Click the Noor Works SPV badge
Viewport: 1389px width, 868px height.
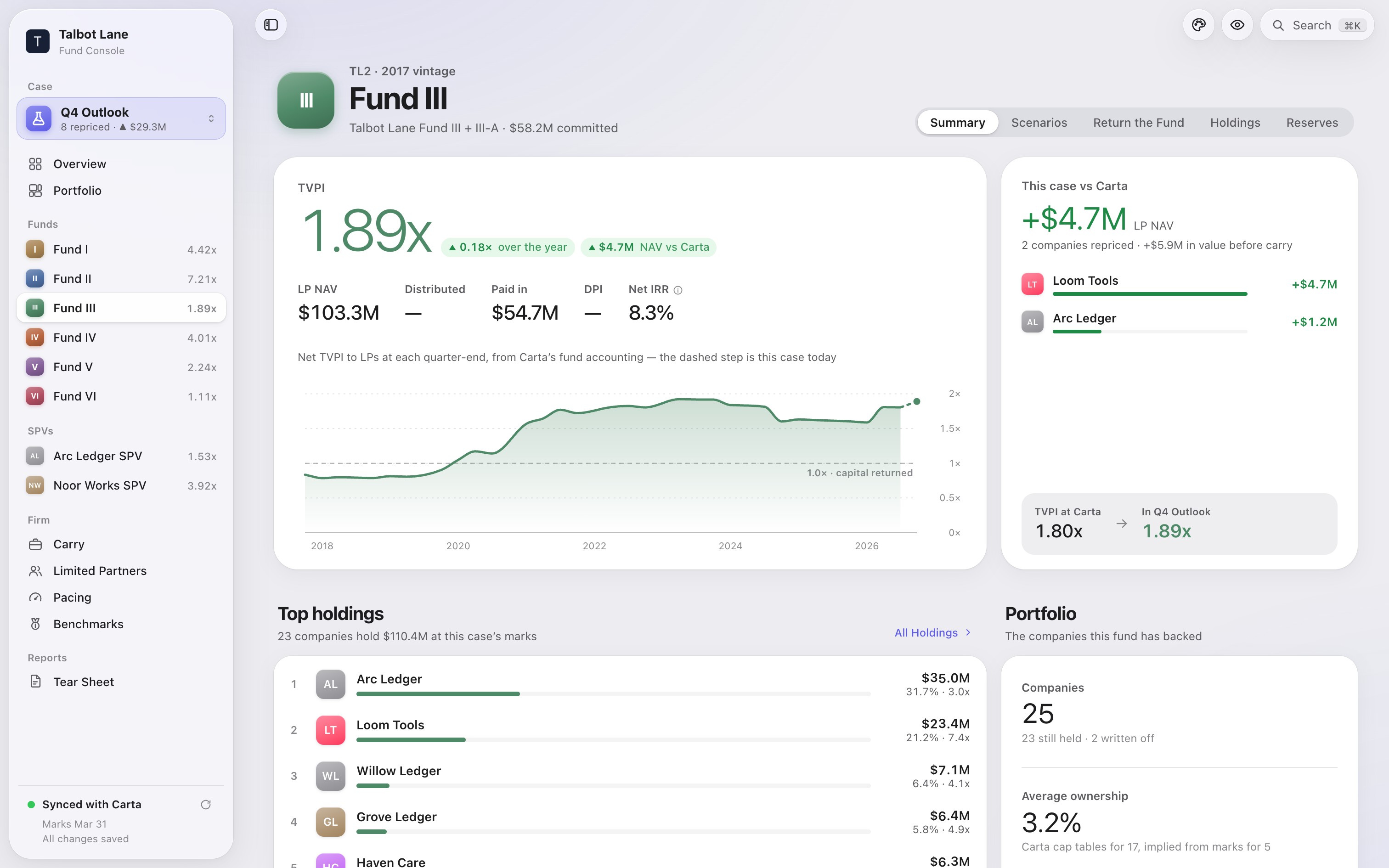(35, 485)
